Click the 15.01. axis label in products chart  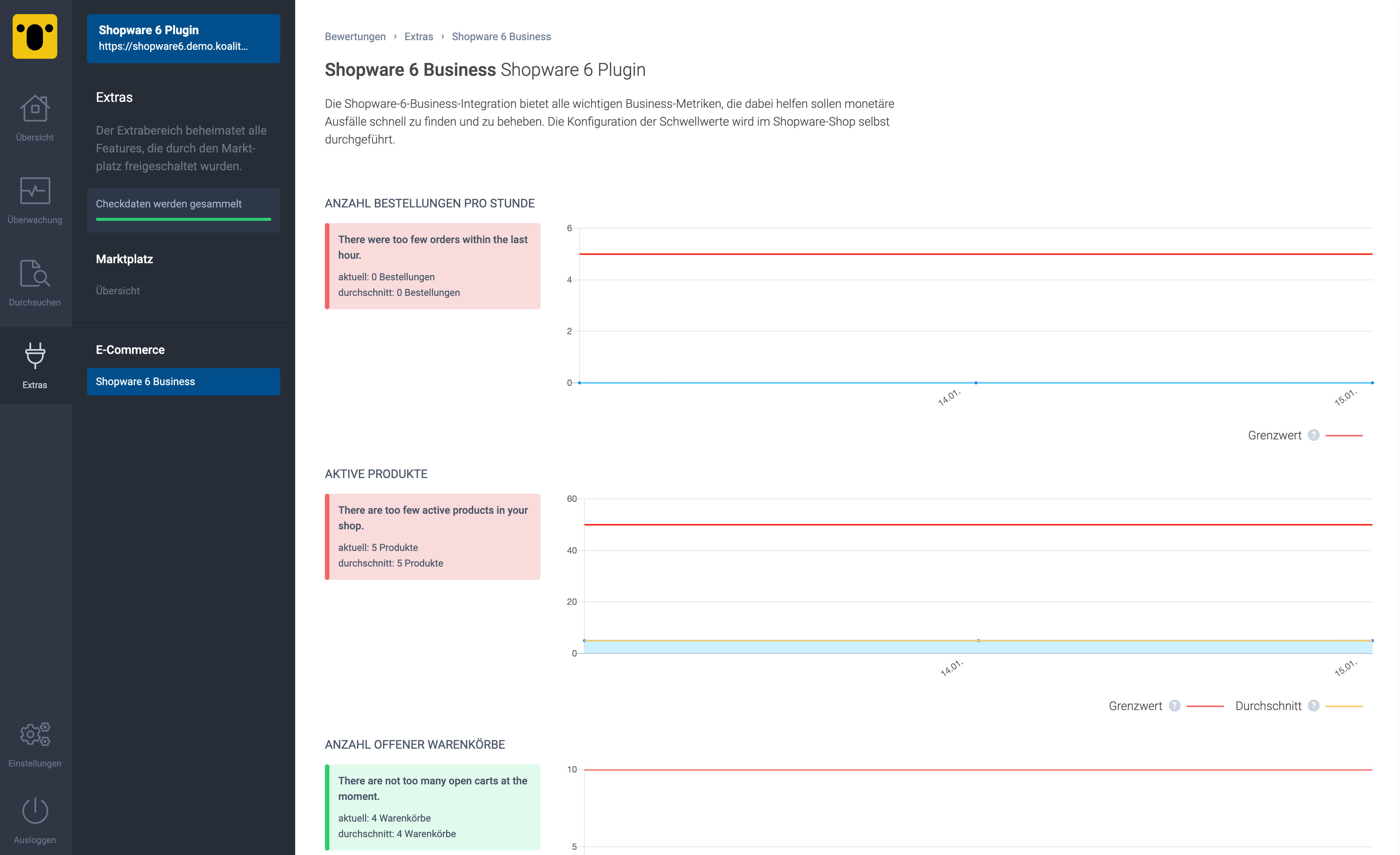1345,668
